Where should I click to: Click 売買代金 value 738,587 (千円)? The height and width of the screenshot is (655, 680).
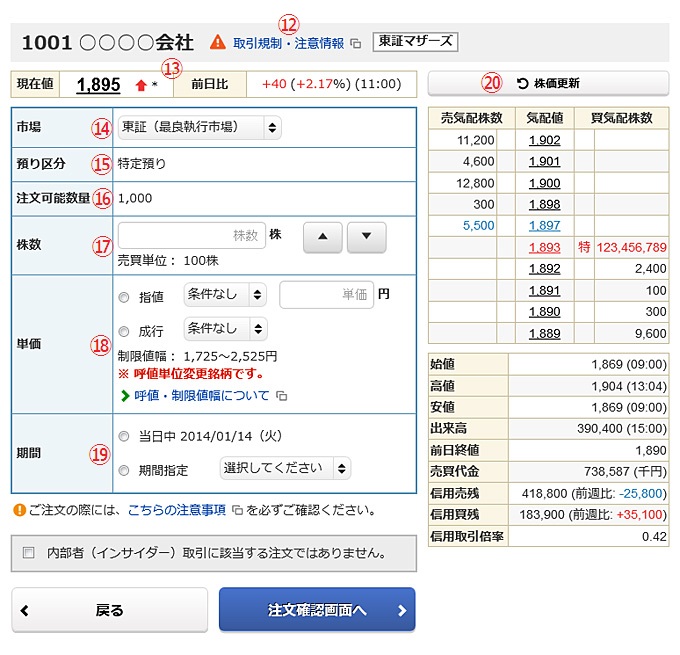pos(625,472)
